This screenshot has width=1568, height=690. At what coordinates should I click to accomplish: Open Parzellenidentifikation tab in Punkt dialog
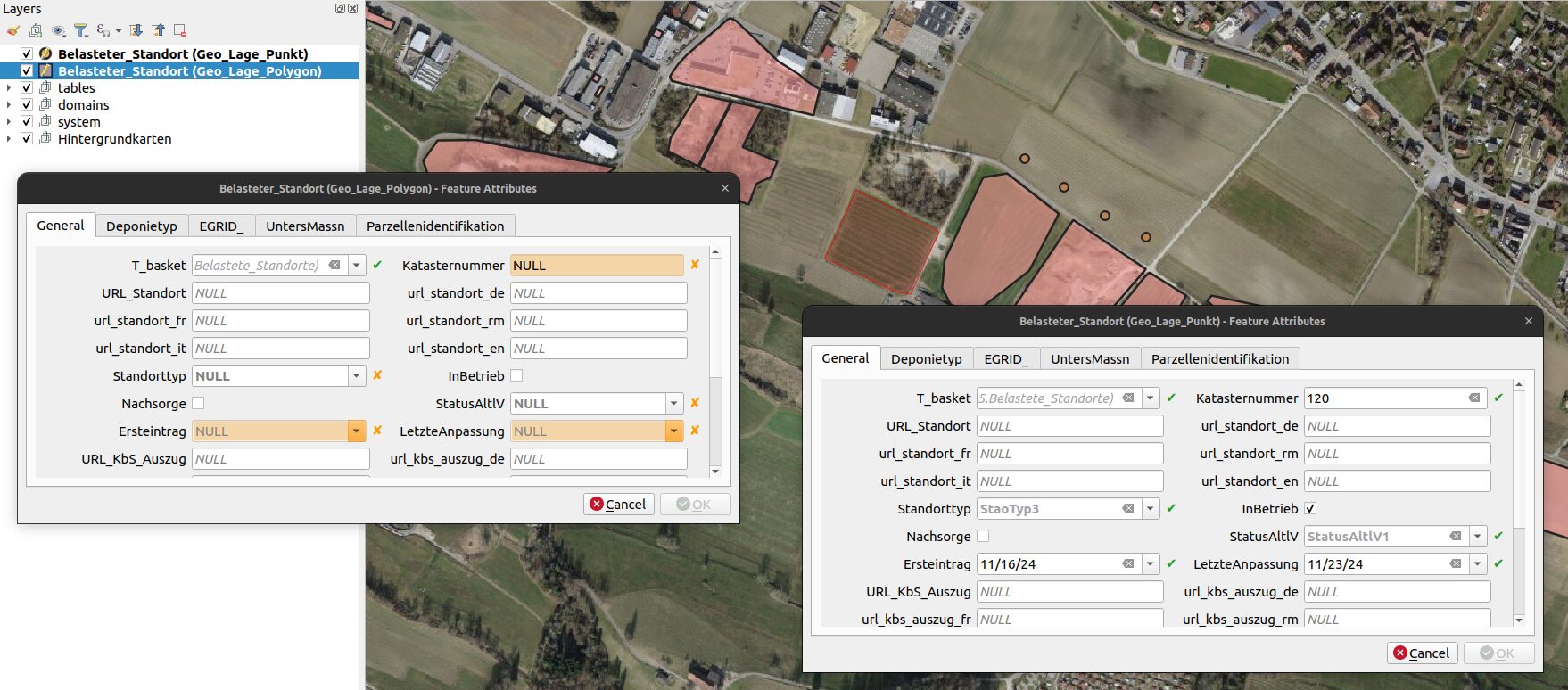click(1219, 359)
